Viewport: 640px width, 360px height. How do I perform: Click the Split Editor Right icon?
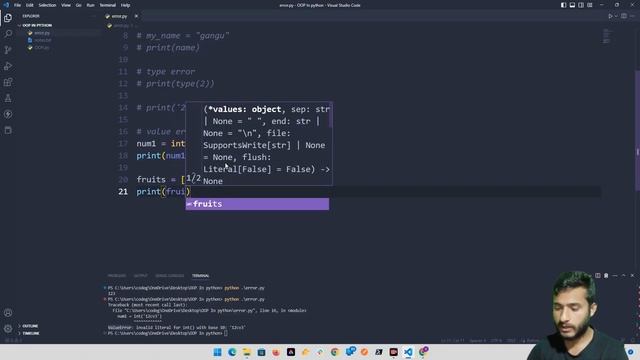click(x=624, y=16)
